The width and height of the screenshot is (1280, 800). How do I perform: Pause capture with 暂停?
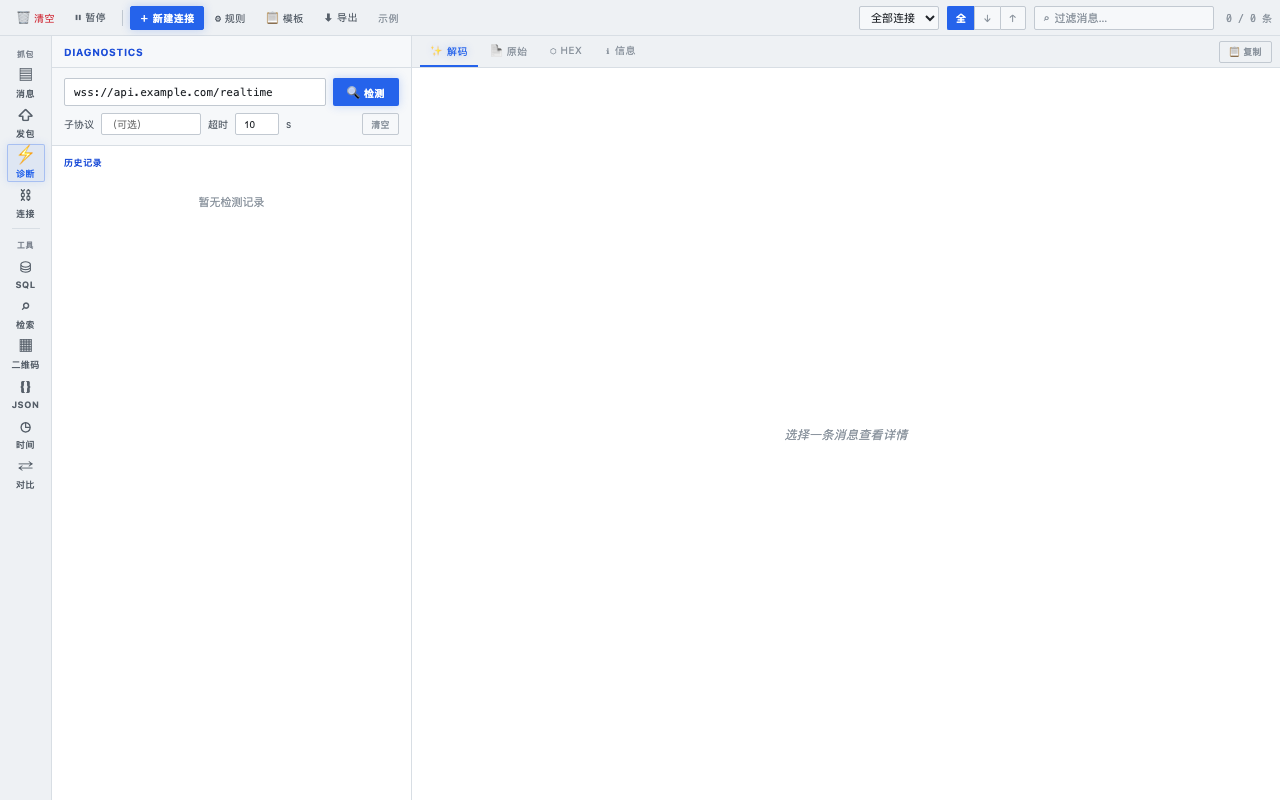point(90,18)
